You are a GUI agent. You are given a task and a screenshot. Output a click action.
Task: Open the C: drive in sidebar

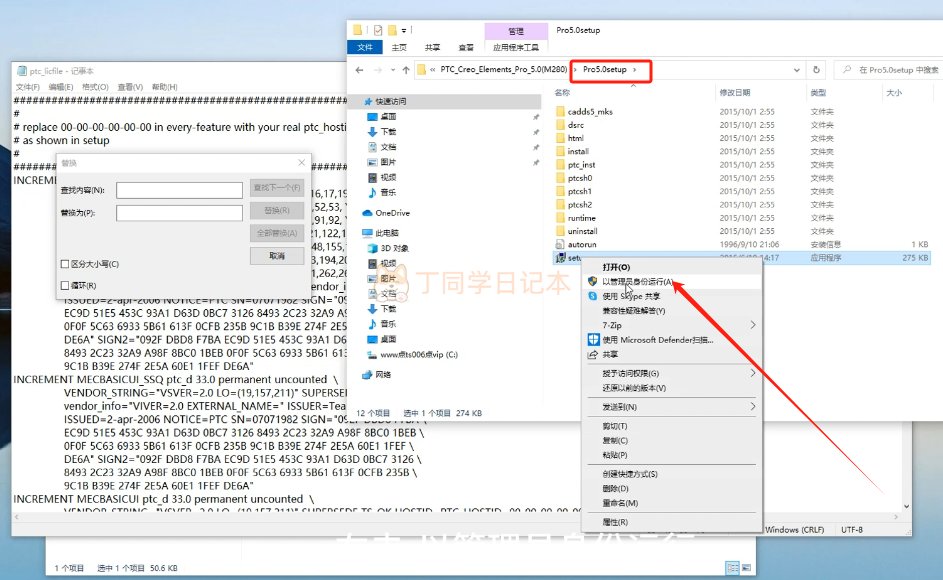click(413, 354)
